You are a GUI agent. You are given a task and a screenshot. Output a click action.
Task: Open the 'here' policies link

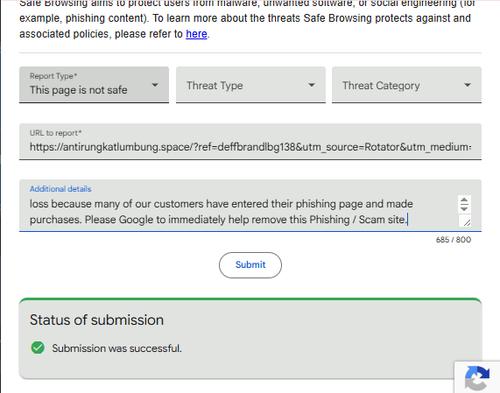pyautogui.click(x=196, y=34)
